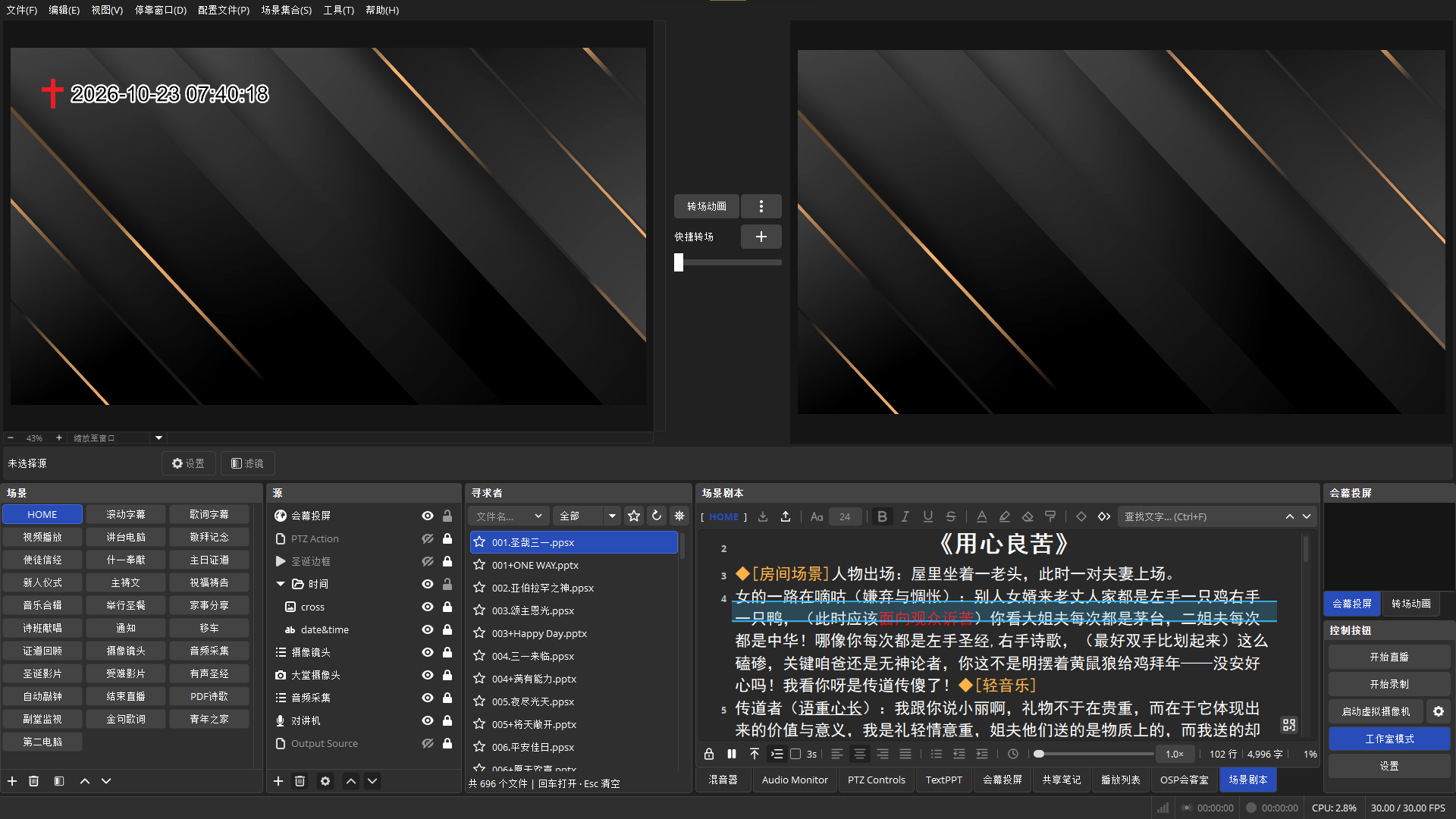Open the 工具 menu

338,10
